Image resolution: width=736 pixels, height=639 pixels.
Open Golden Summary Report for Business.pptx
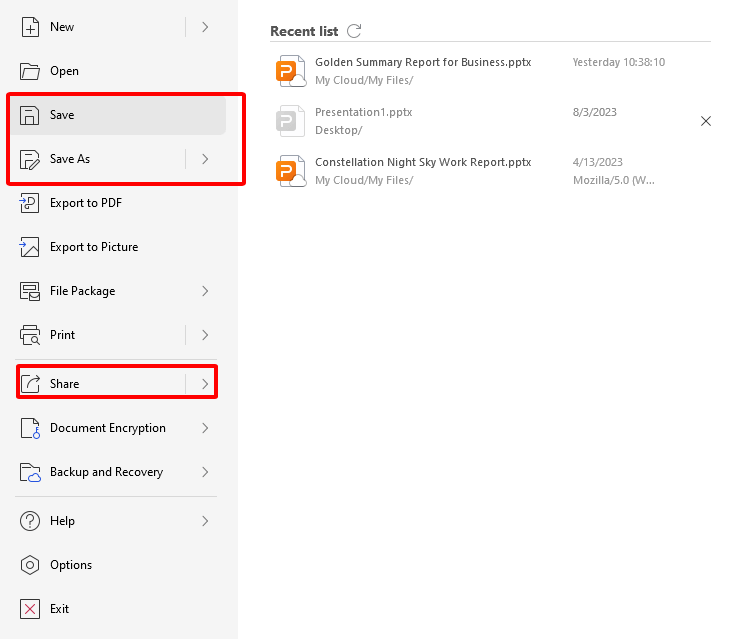(422, 62)
